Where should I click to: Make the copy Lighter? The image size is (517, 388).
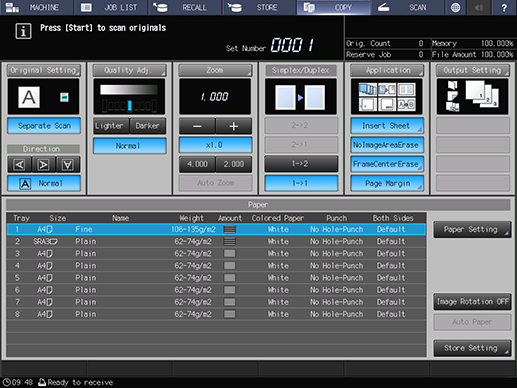pyautogui.click(x=111, y=126)
